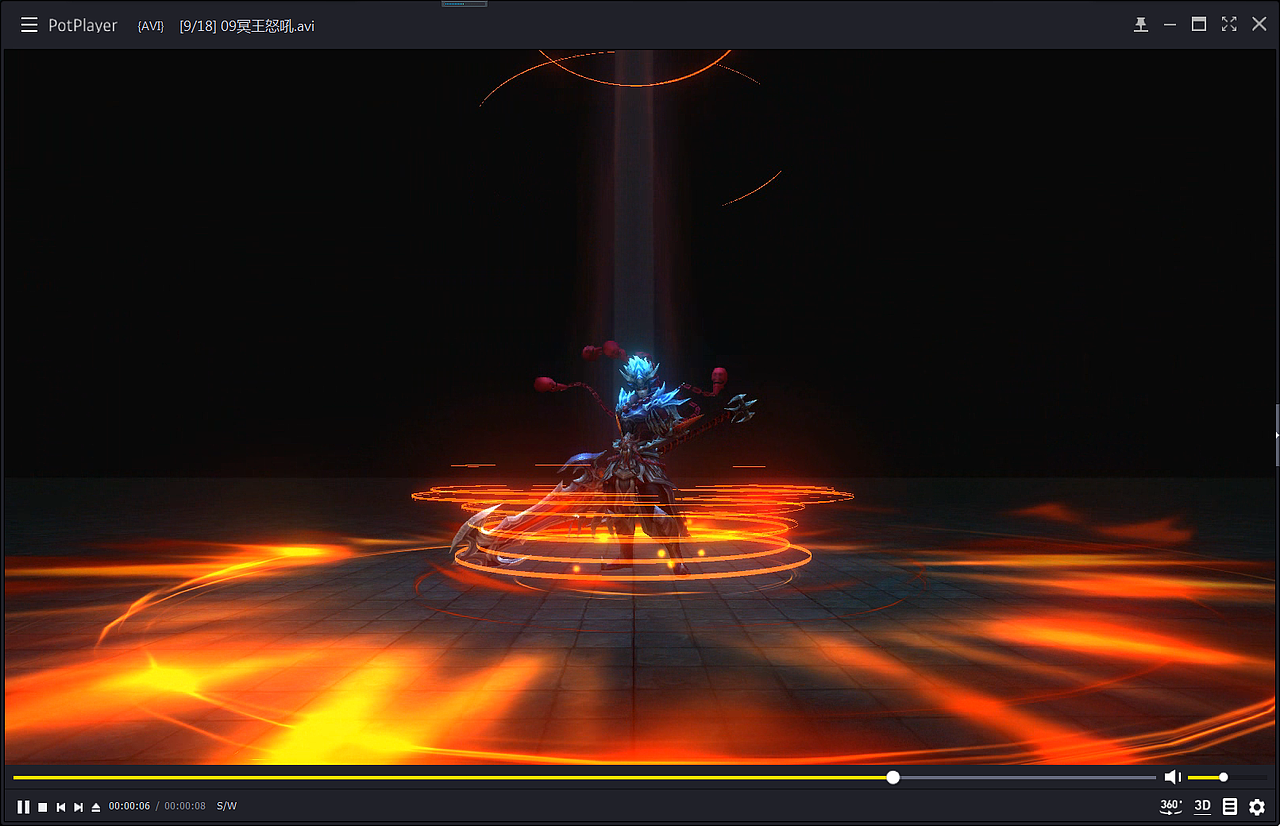Minimize the PotPlayer window

(x=1170, y=25)
